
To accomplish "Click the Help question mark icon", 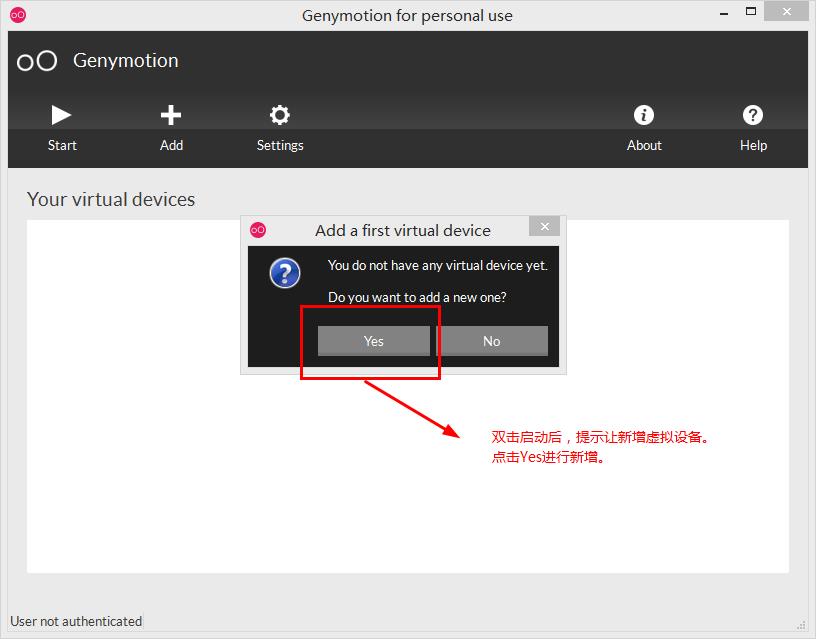I will click(x=753, y=115).
